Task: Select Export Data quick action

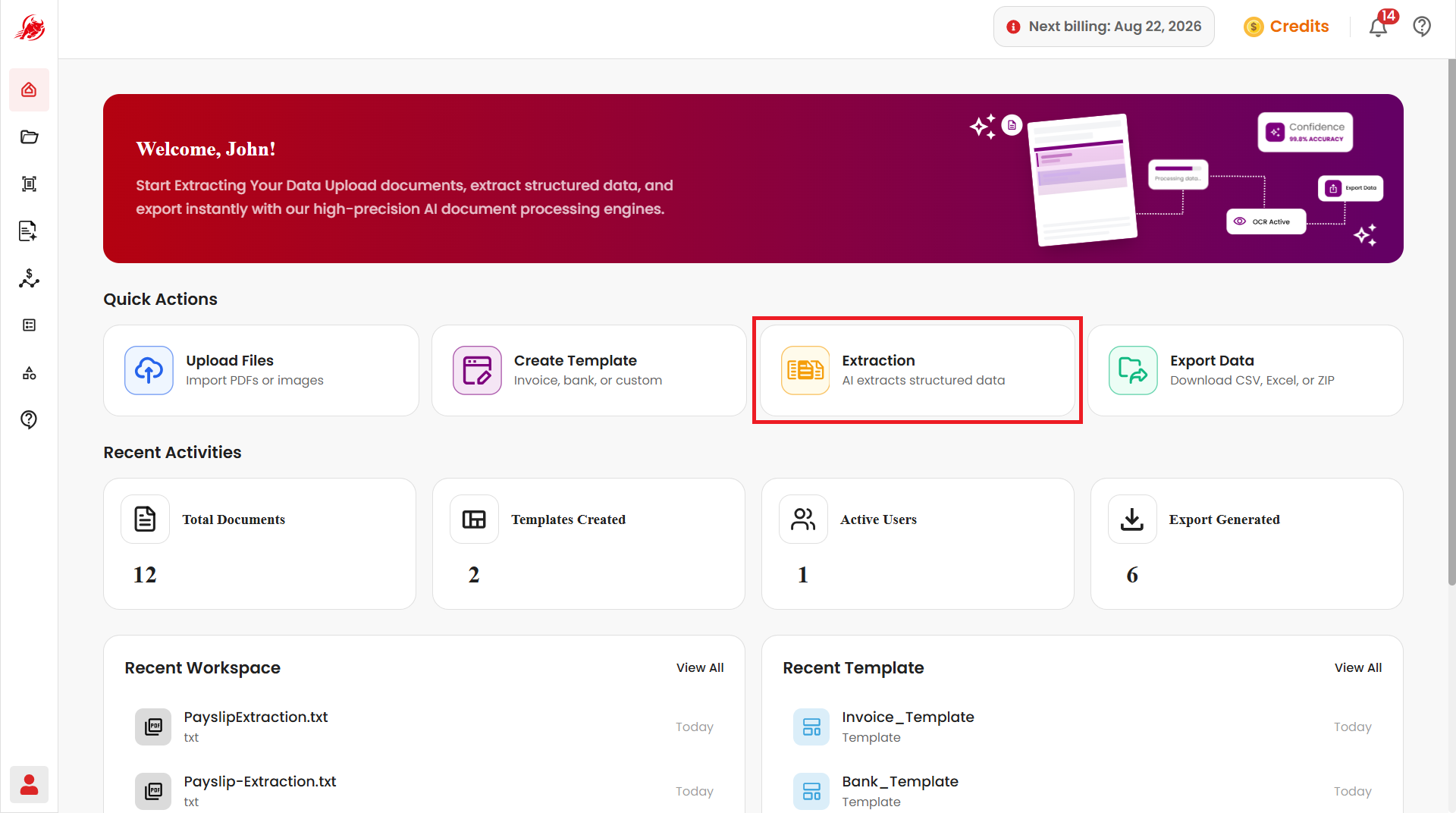Action: [1245, 371]
